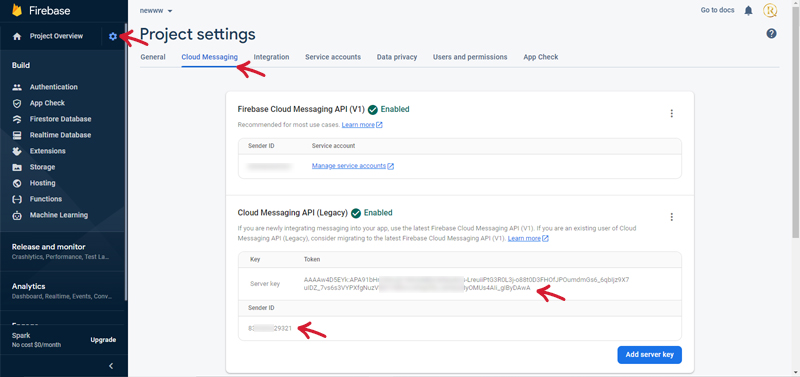Open the Service accounts tab

click(x=333, y=57)
